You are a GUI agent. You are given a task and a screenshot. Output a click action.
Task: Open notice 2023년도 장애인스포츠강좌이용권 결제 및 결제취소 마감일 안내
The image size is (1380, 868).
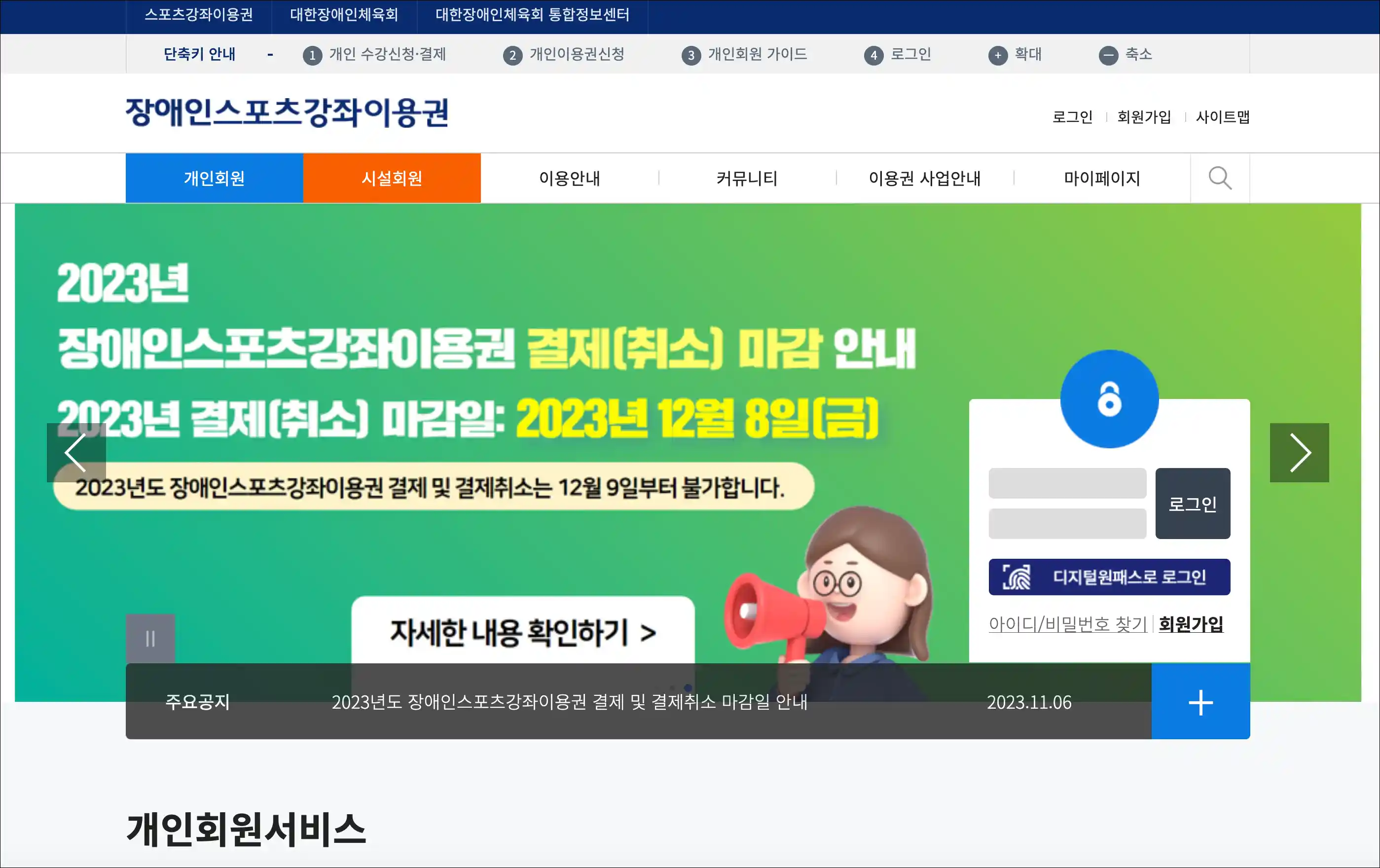click(570, 702)
